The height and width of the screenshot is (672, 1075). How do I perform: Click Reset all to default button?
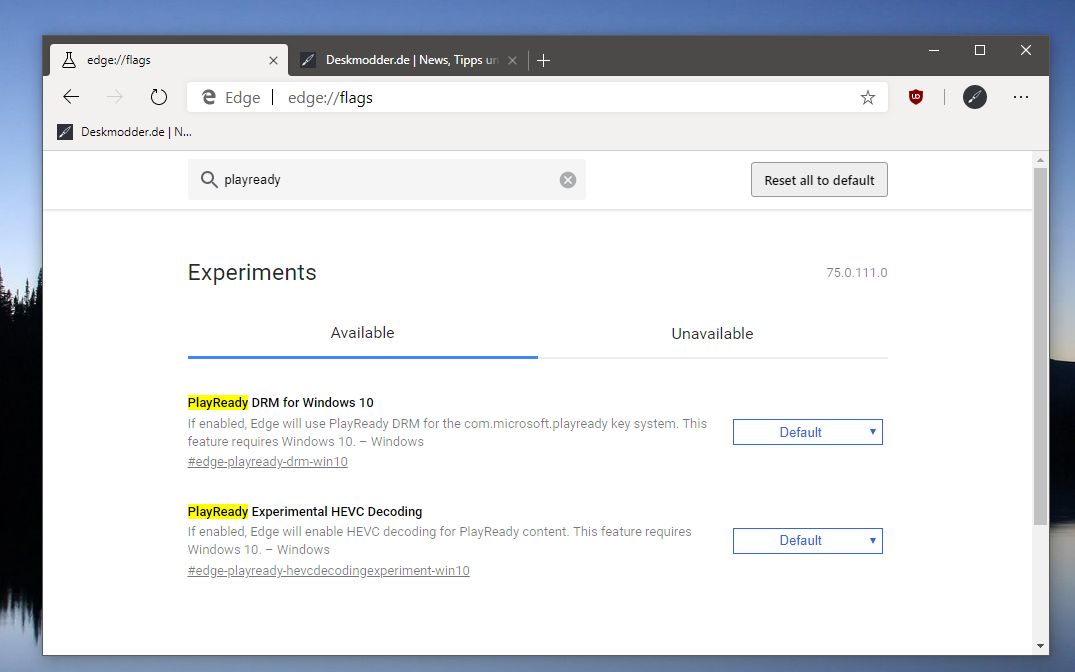pos(819,180)
